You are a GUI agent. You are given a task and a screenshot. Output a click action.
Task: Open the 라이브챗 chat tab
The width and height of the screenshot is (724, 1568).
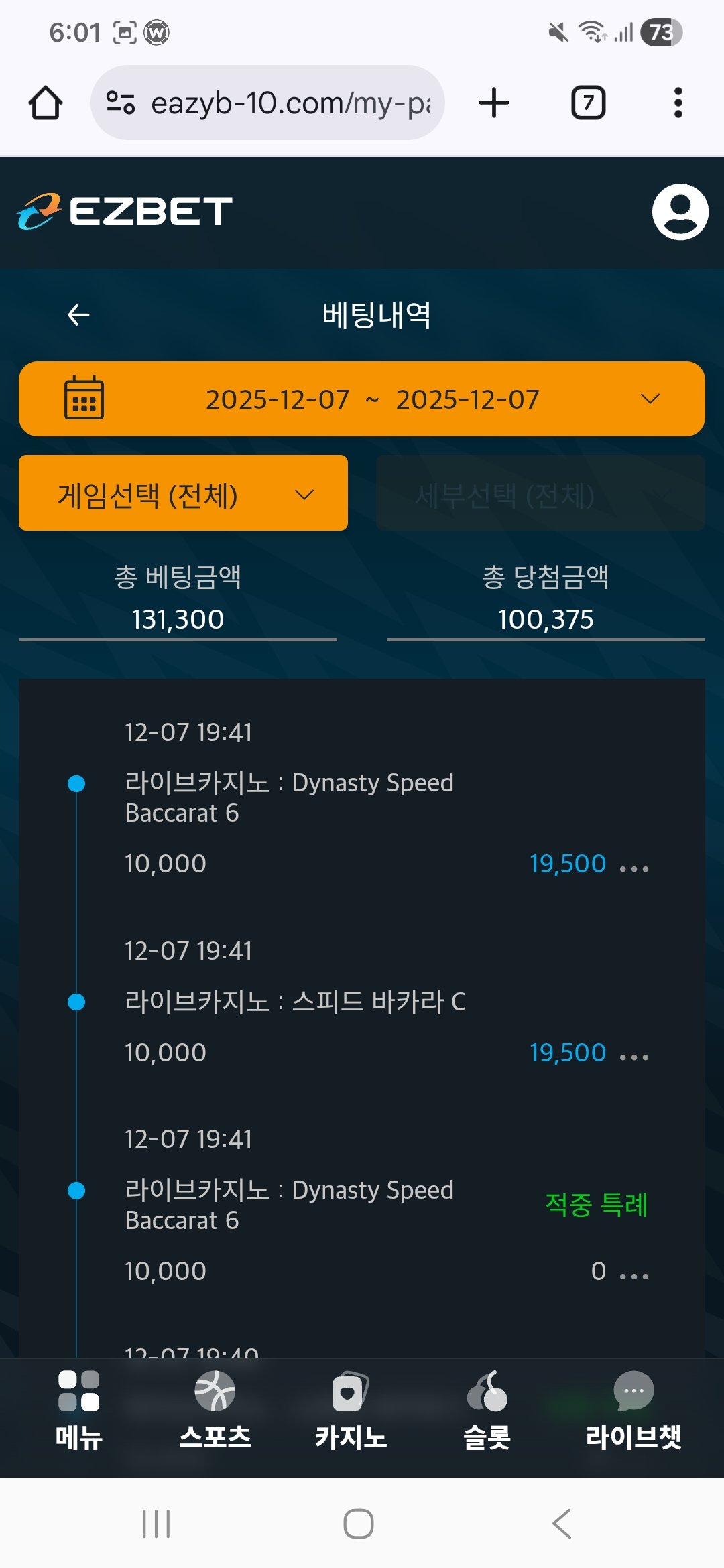pos(633,1409)
